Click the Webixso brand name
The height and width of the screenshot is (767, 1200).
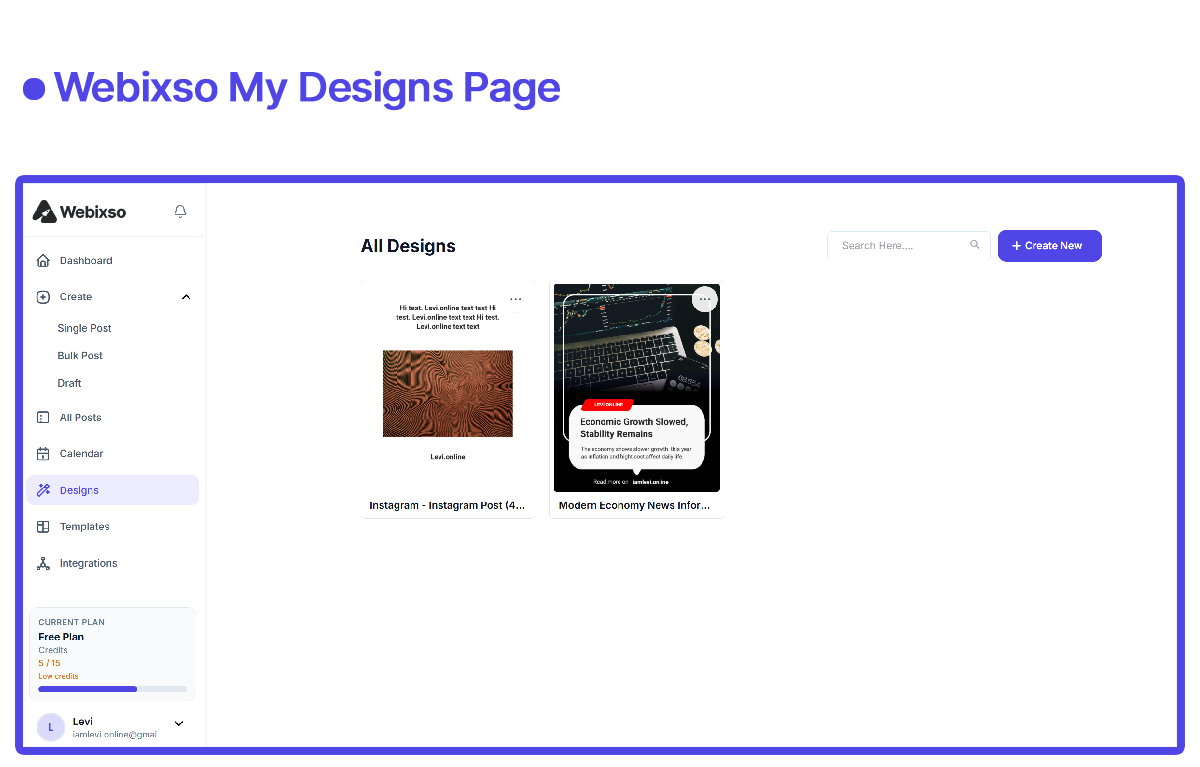(93, 212)
